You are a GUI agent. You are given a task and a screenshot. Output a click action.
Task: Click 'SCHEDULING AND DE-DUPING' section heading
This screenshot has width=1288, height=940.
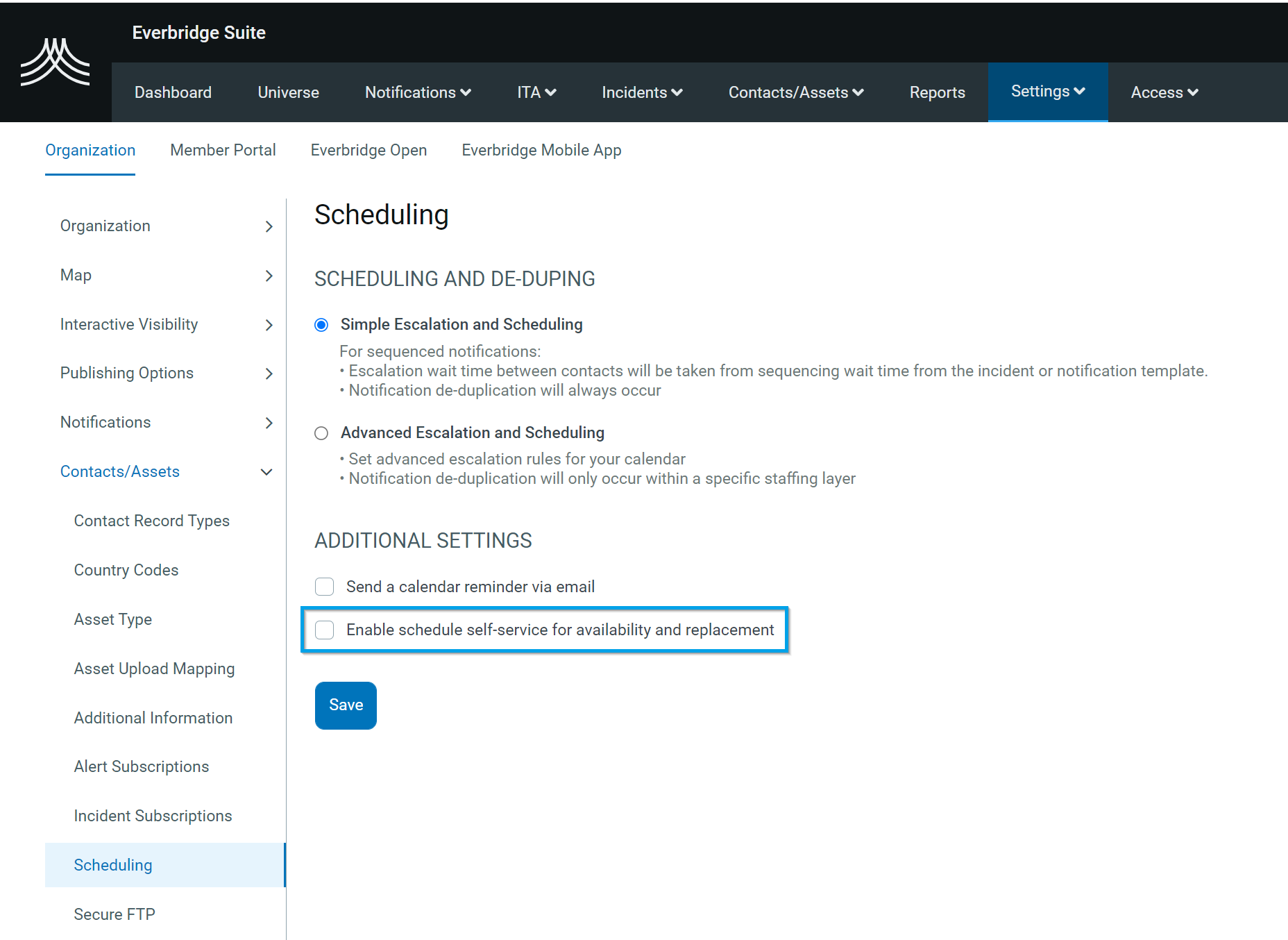[455, 278]
